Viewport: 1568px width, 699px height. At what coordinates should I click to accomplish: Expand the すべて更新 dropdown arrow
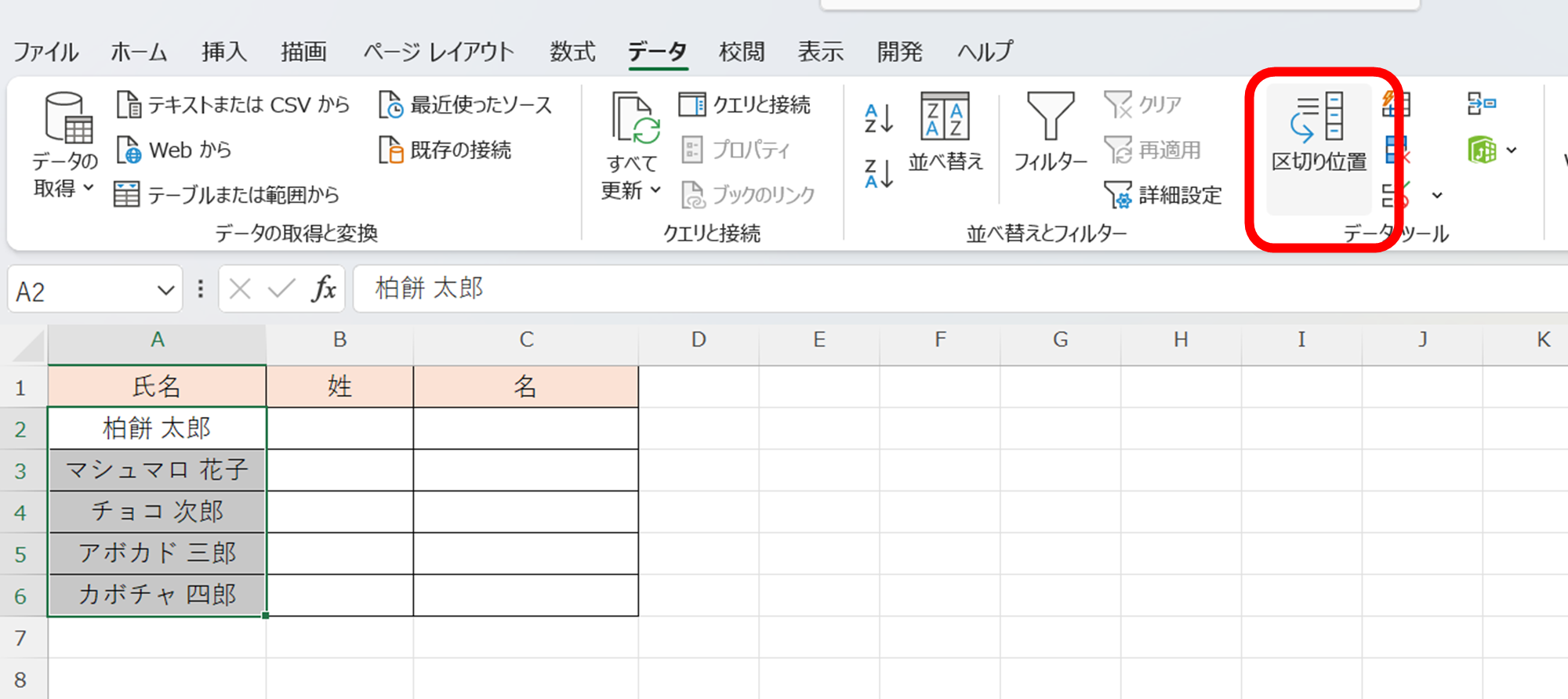655,190
